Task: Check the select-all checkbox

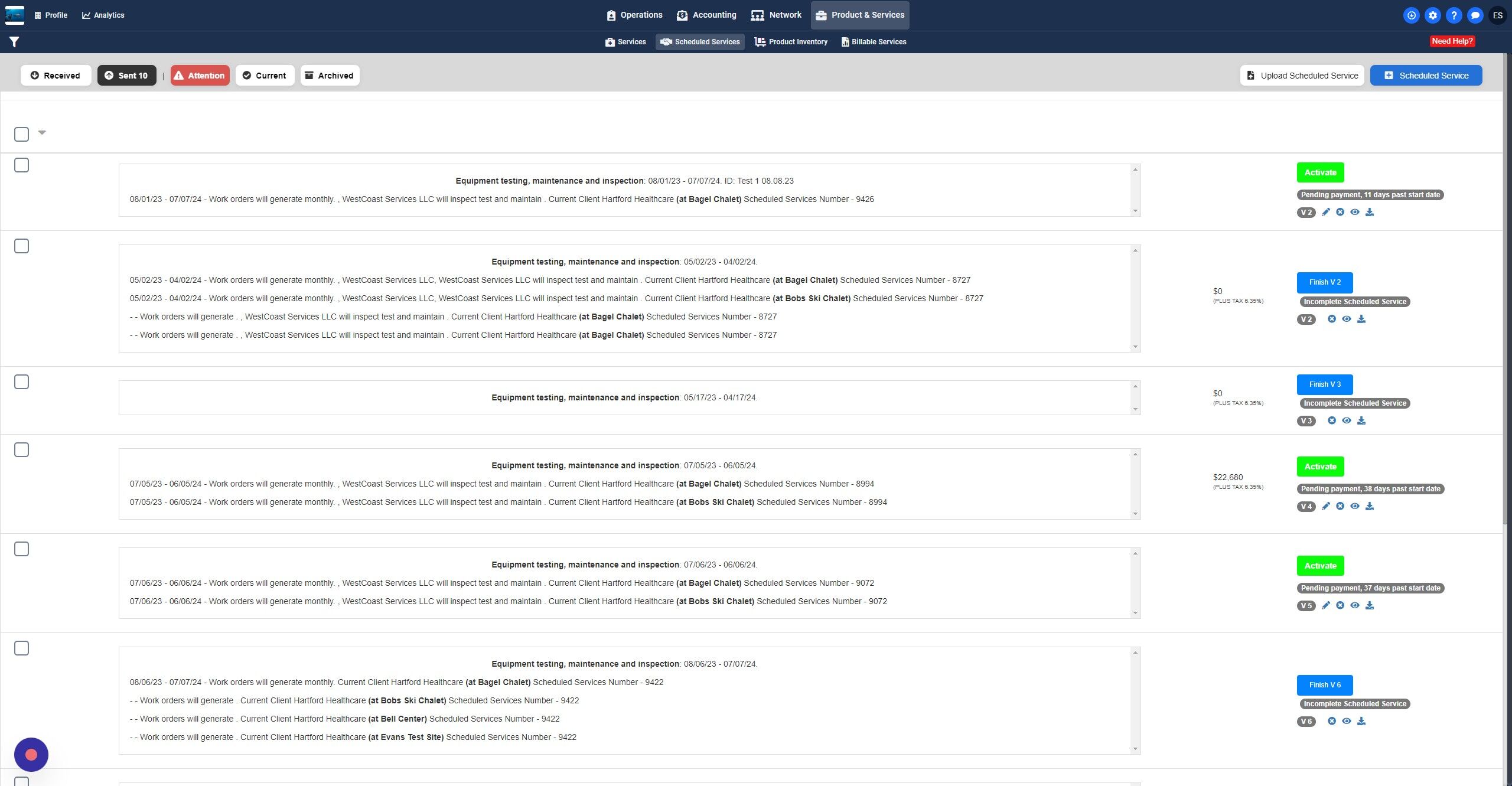Action: pyautogui.click(x=21, y=135)
